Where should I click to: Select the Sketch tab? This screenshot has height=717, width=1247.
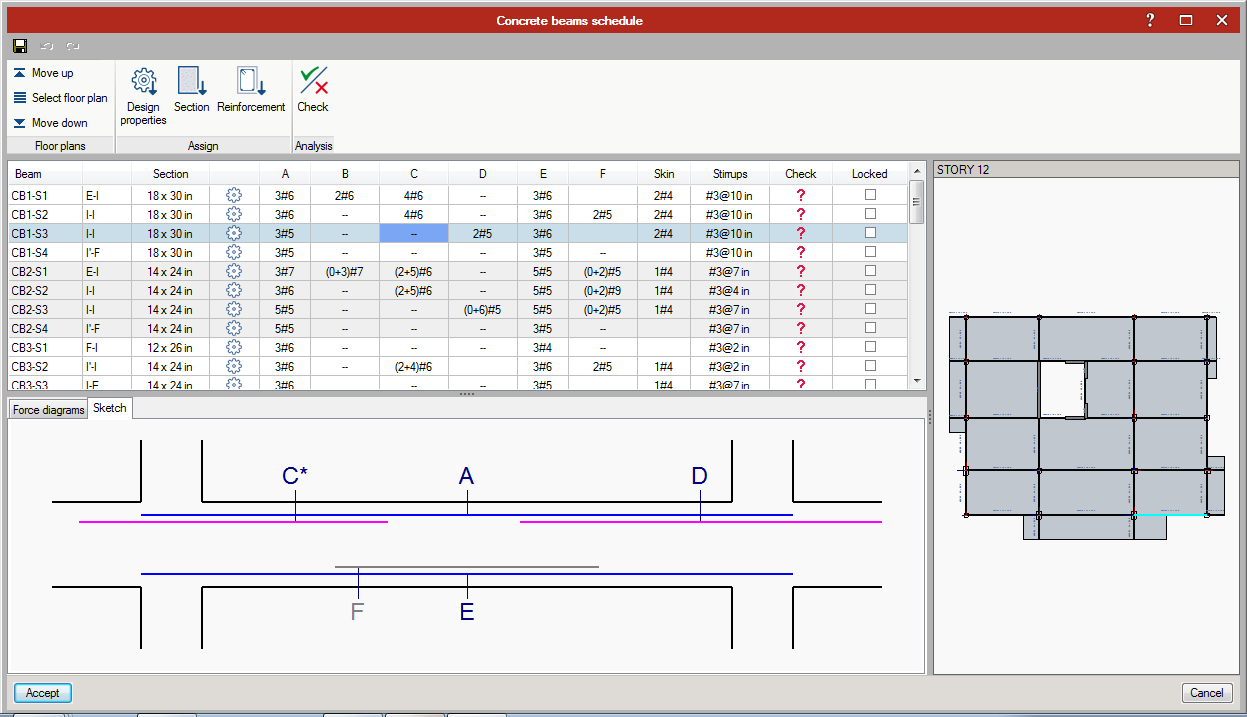[110, 408]
